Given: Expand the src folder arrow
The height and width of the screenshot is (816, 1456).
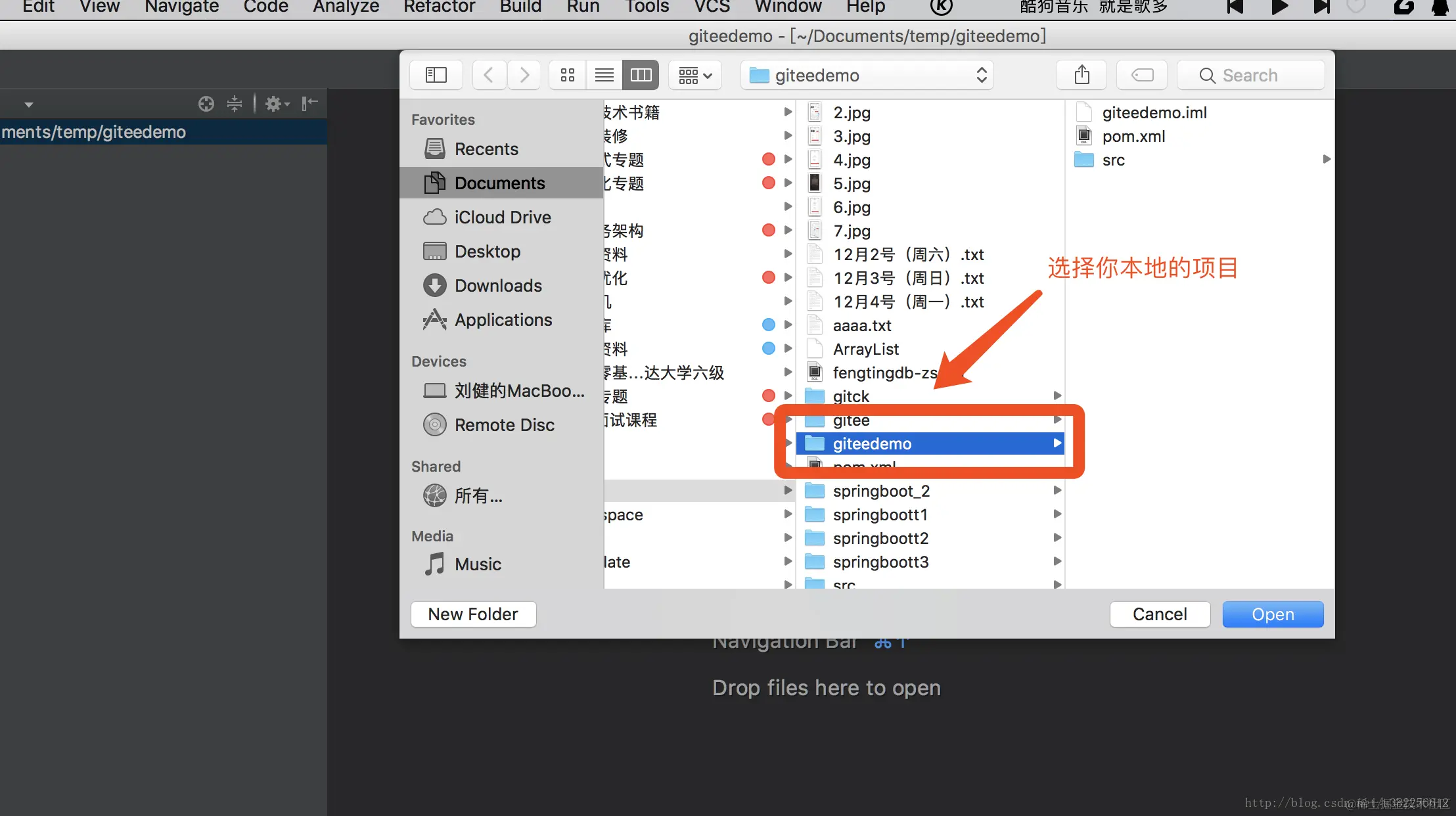Looking at the screenshot, I should click(1327, 160).
